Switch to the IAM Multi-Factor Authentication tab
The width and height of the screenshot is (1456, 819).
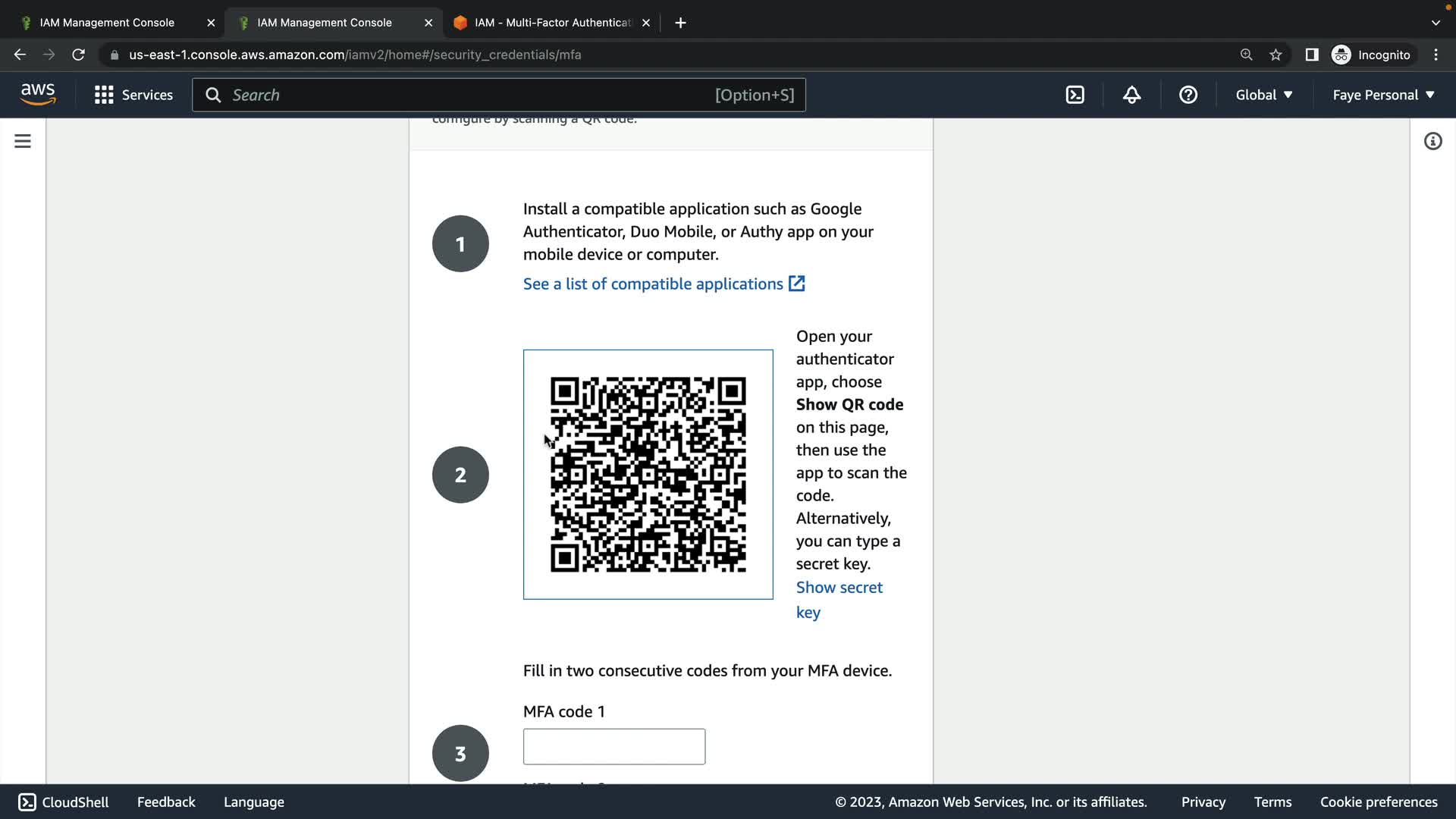pyautogui.click(x=551, y=23)
